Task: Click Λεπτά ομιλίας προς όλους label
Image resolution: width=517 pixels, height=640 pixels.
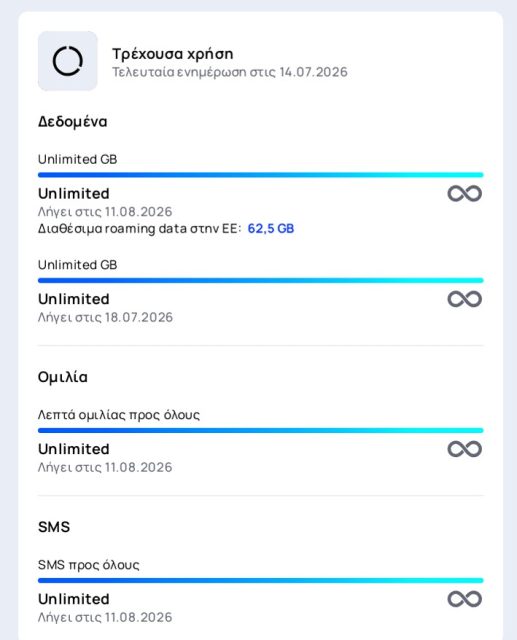Action: point(119,415)
